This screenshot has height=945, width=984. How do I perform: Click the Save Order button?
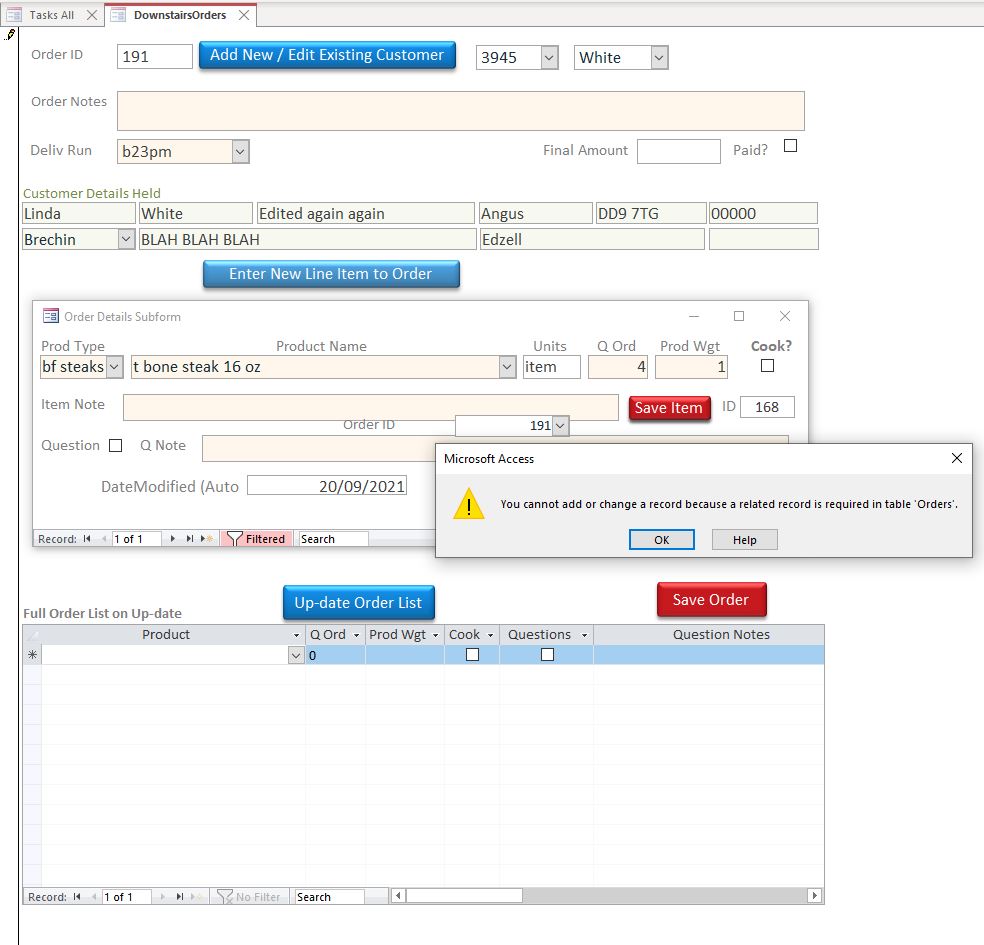pos(711,600)
